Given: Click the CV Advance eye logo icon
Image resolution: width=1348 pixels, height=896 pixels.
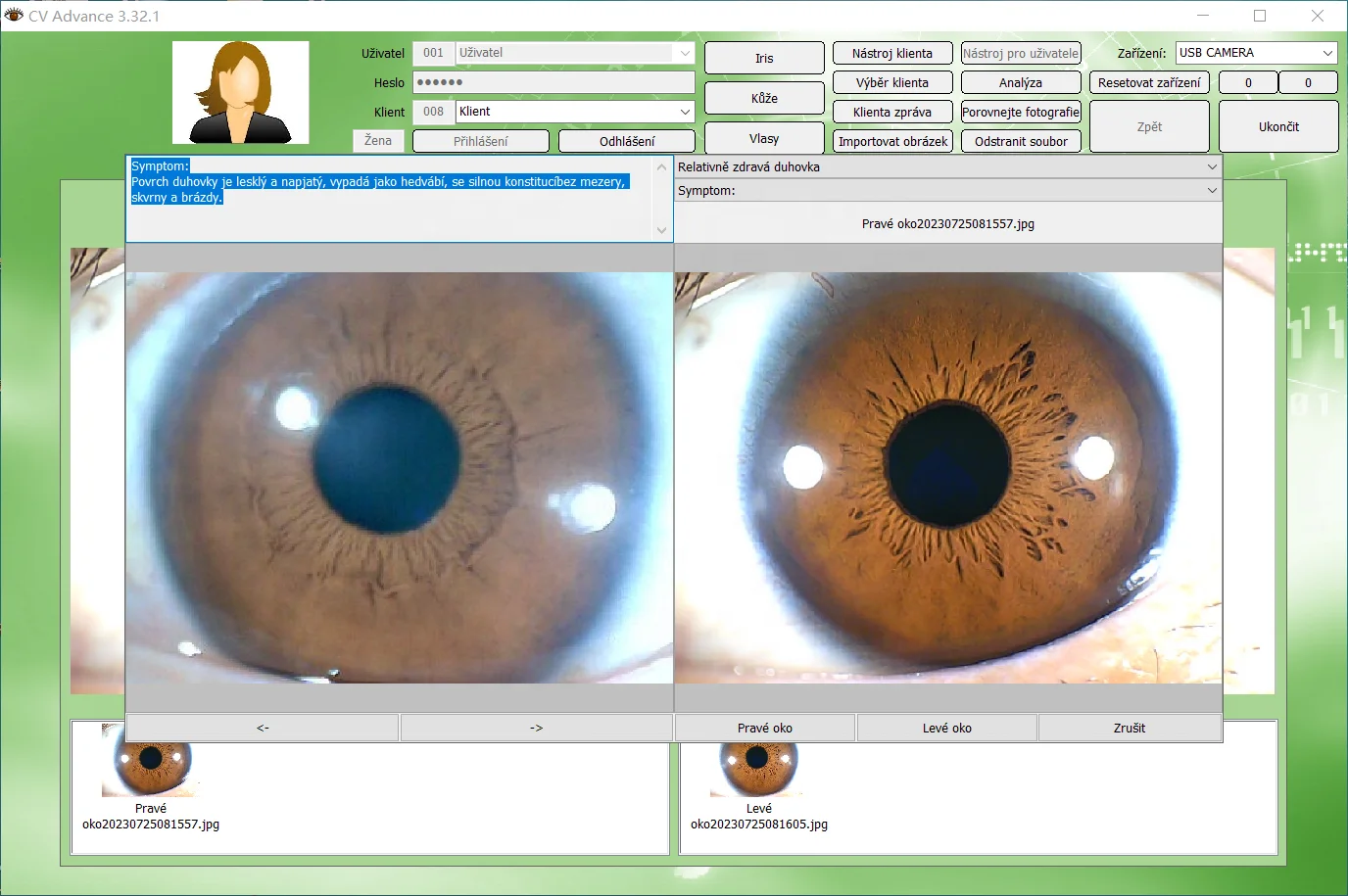Looking at the screenshot, I should (13, 16).
